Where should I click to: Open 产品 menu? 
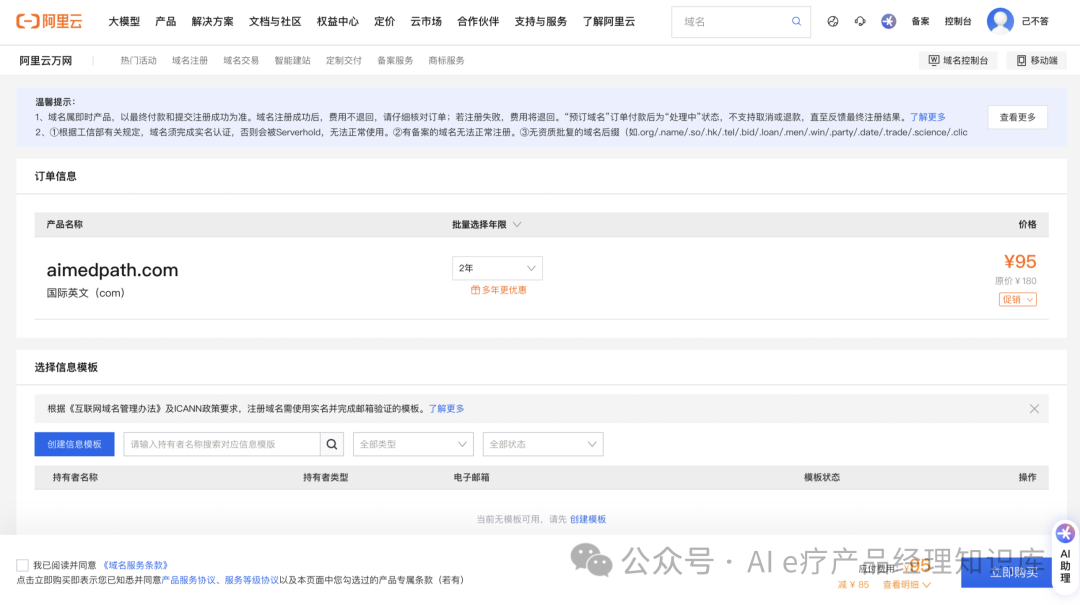pyautogui.click(x=165, y=21)
